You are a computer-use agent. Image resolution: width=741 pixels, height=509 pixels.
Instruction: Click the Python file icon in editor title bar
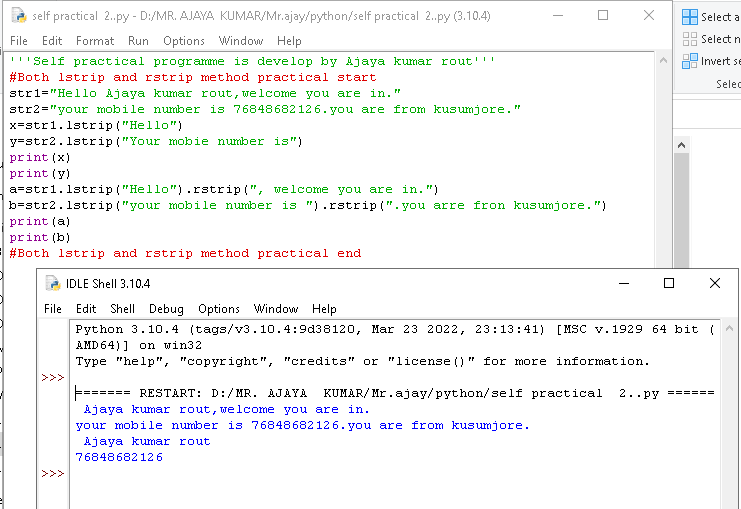coord(18,16)
